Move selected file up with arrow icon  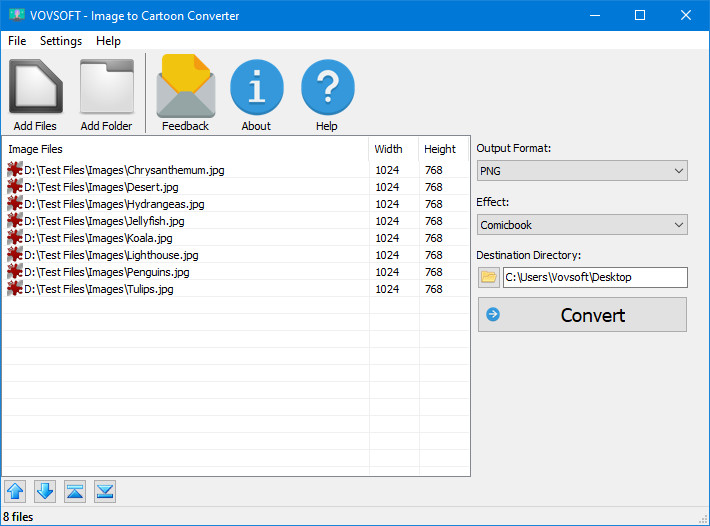[15, 491]
